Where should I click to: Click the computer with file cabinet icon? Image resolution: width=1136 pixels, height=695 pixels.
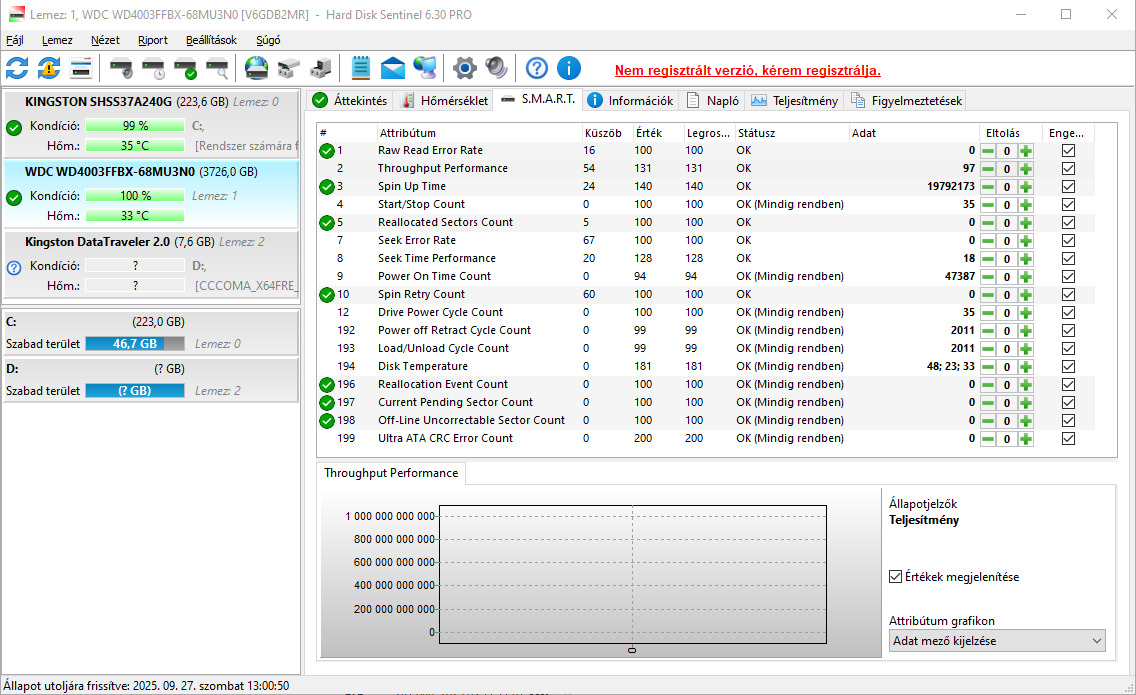click(x=320, y=69)
